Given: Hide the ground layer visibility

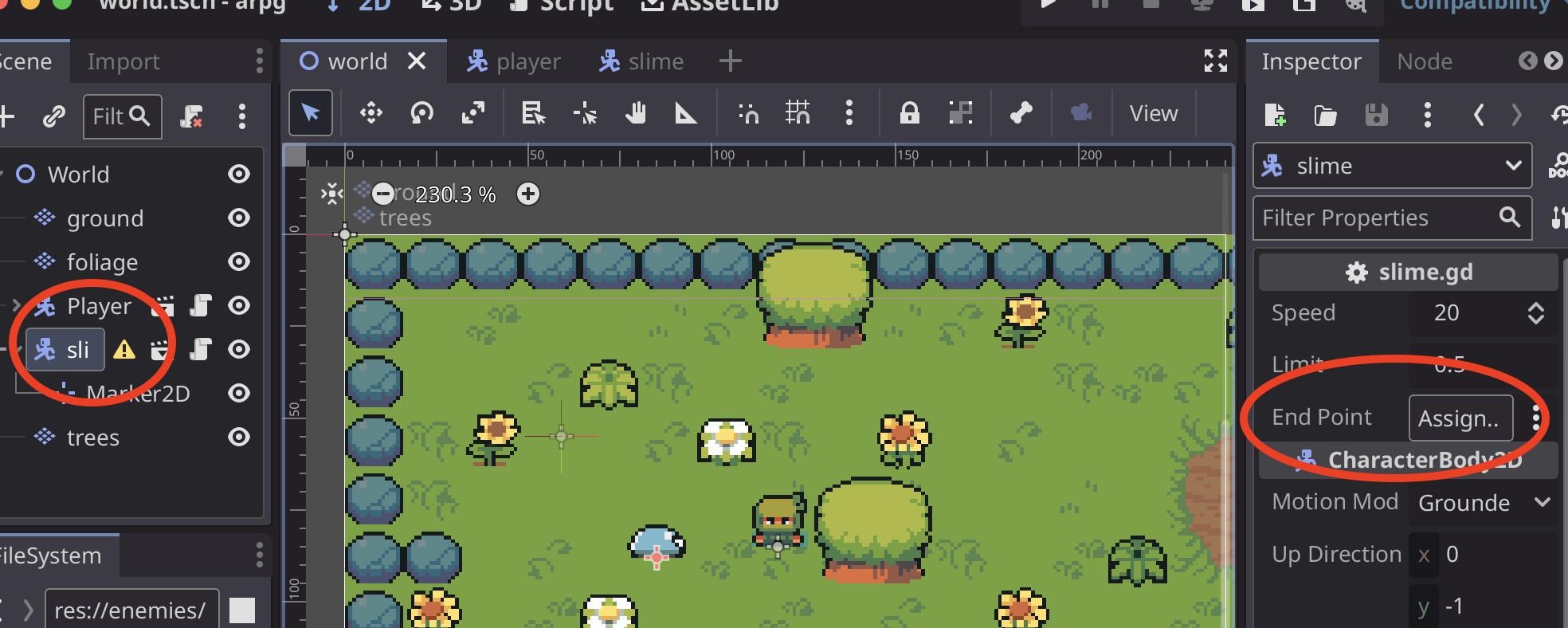Looking at the screenshot, I should pyautogui.click(x=239, y=218).
